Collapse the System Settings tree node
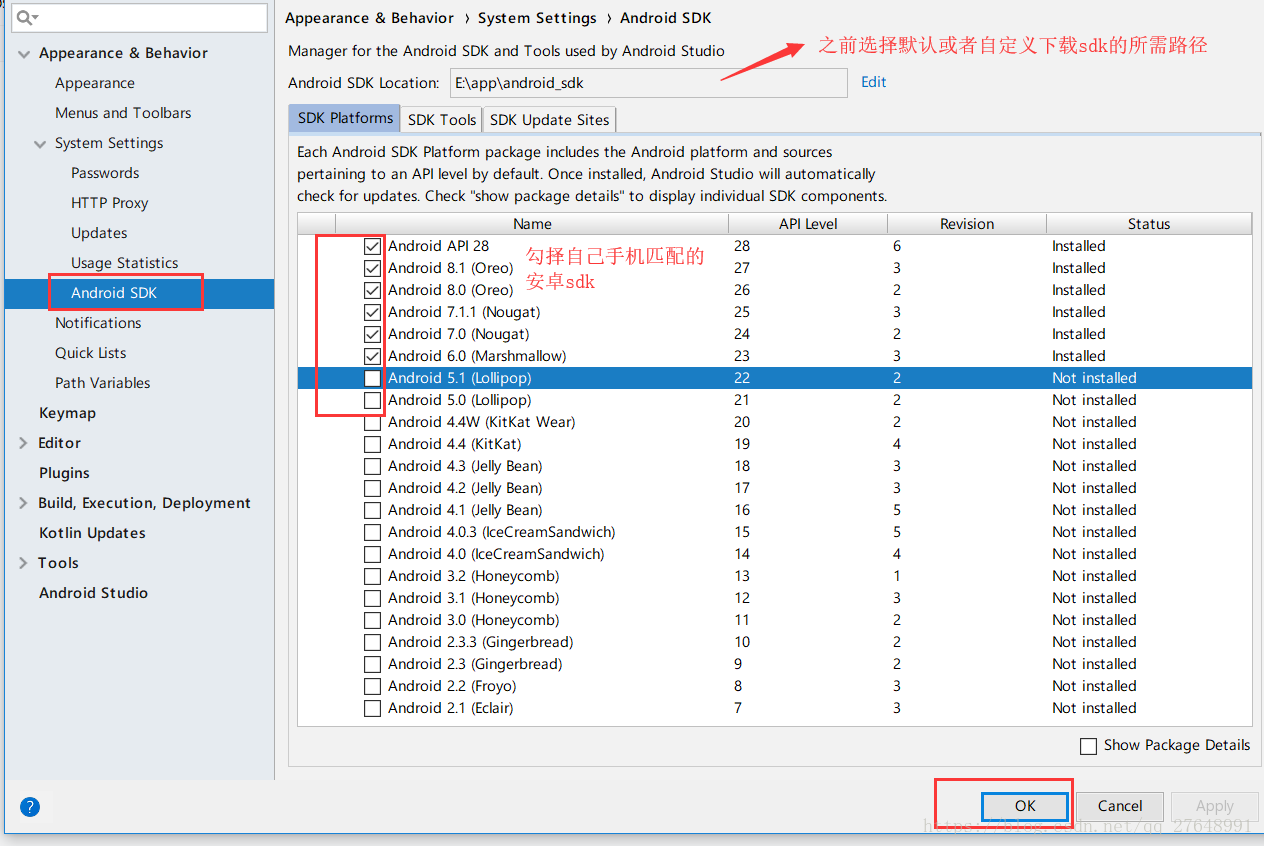 tap(40, 143)
